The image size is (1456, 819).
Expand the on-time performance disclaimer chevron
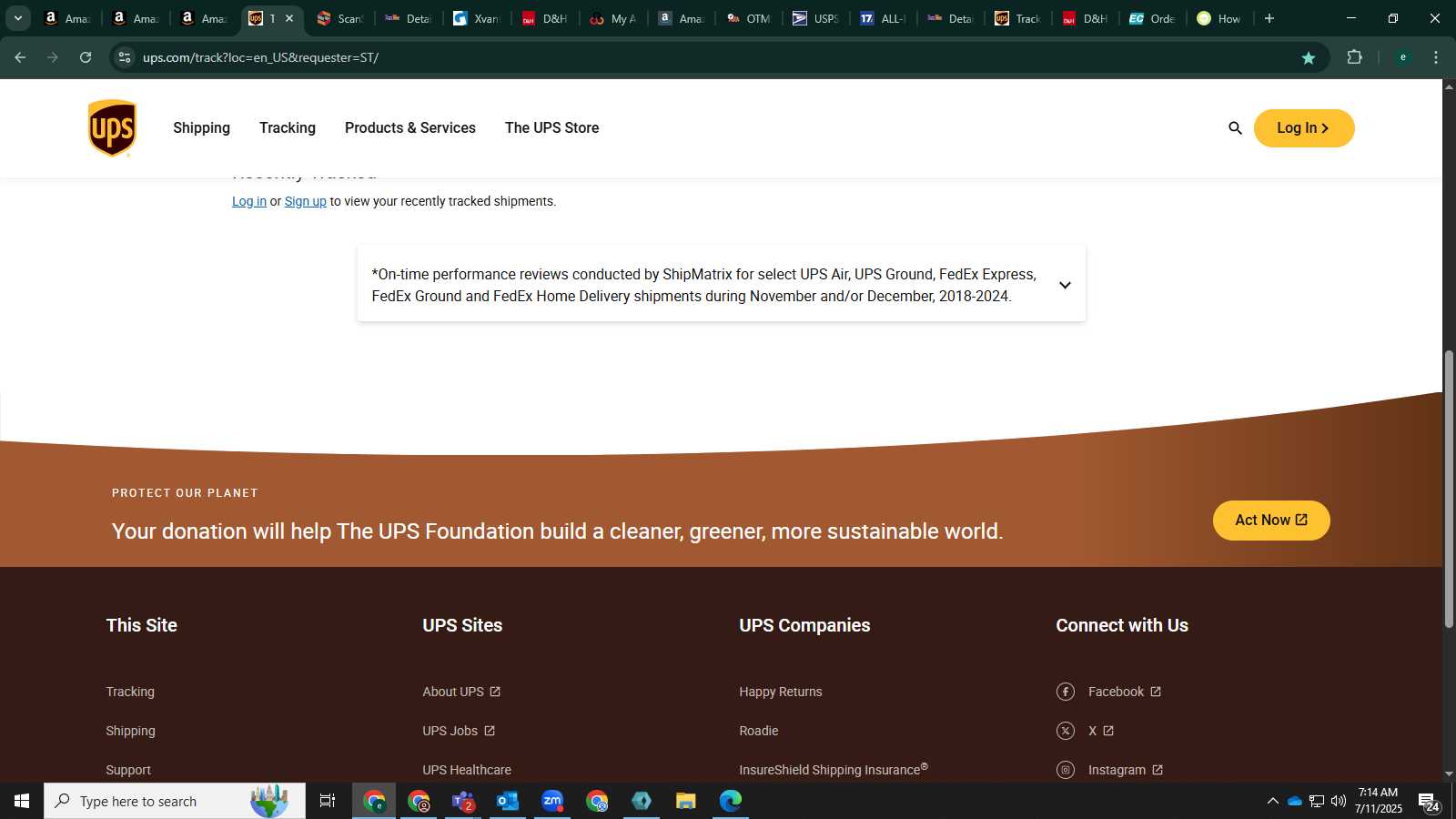[1065, 285]
